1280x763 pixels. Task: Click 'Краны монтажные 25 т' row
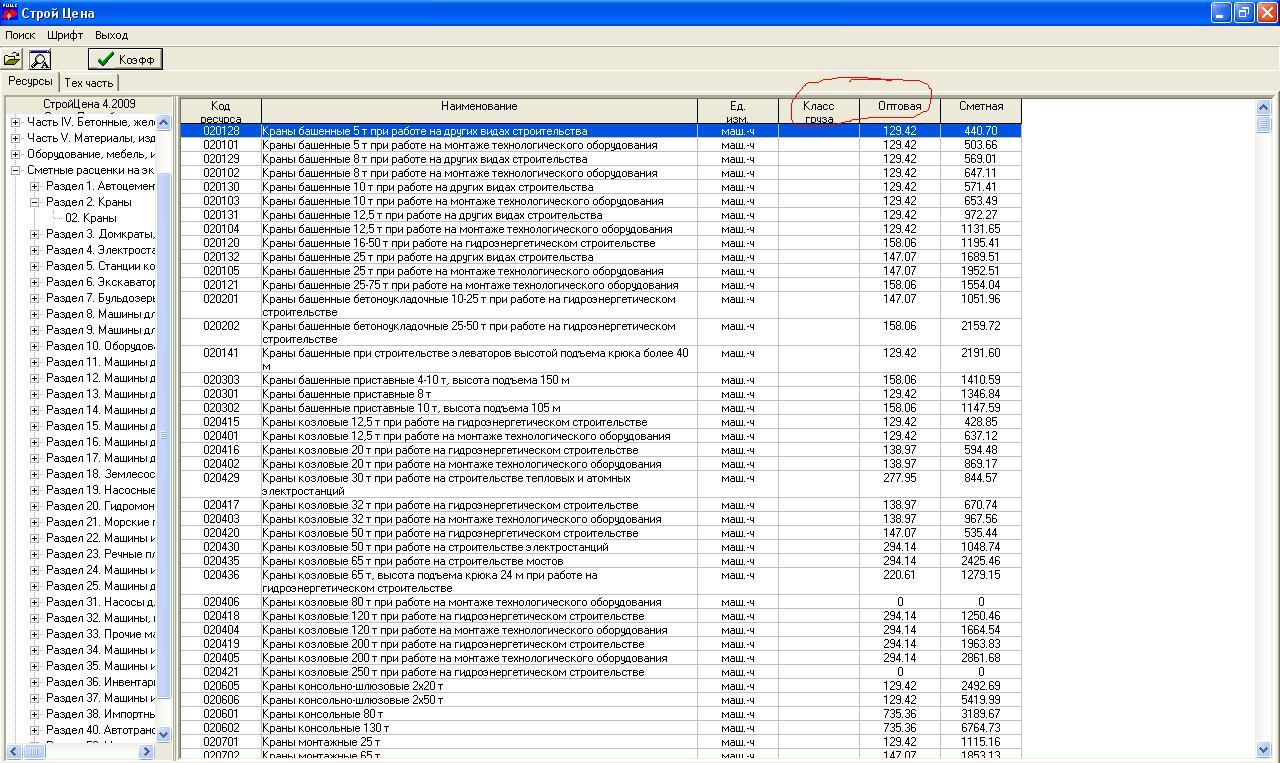[601, 742]
